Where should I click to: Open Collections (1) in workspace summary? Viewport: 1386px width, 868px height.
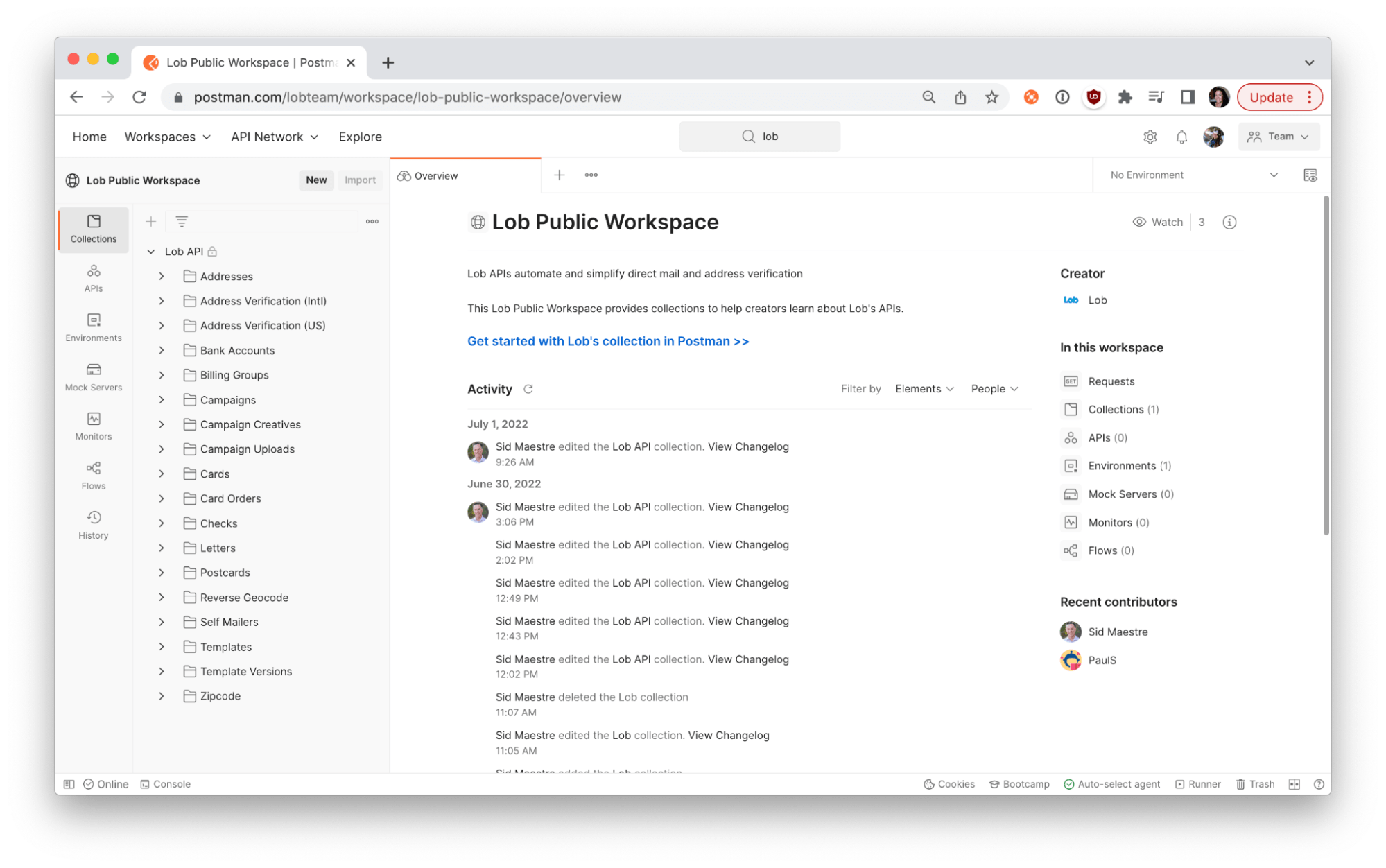pos(1123,410)
